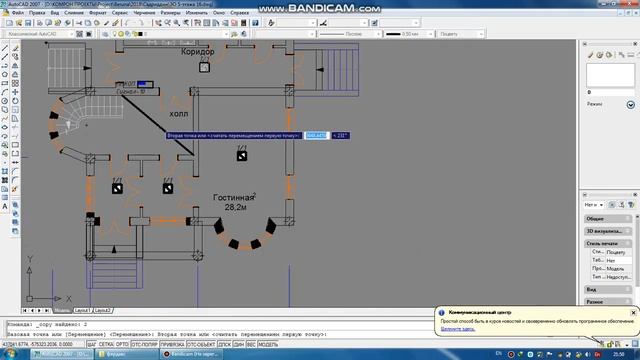Select the Erase modify tool
This screenshot has width=640, height=360.
(x=15, y=48)
